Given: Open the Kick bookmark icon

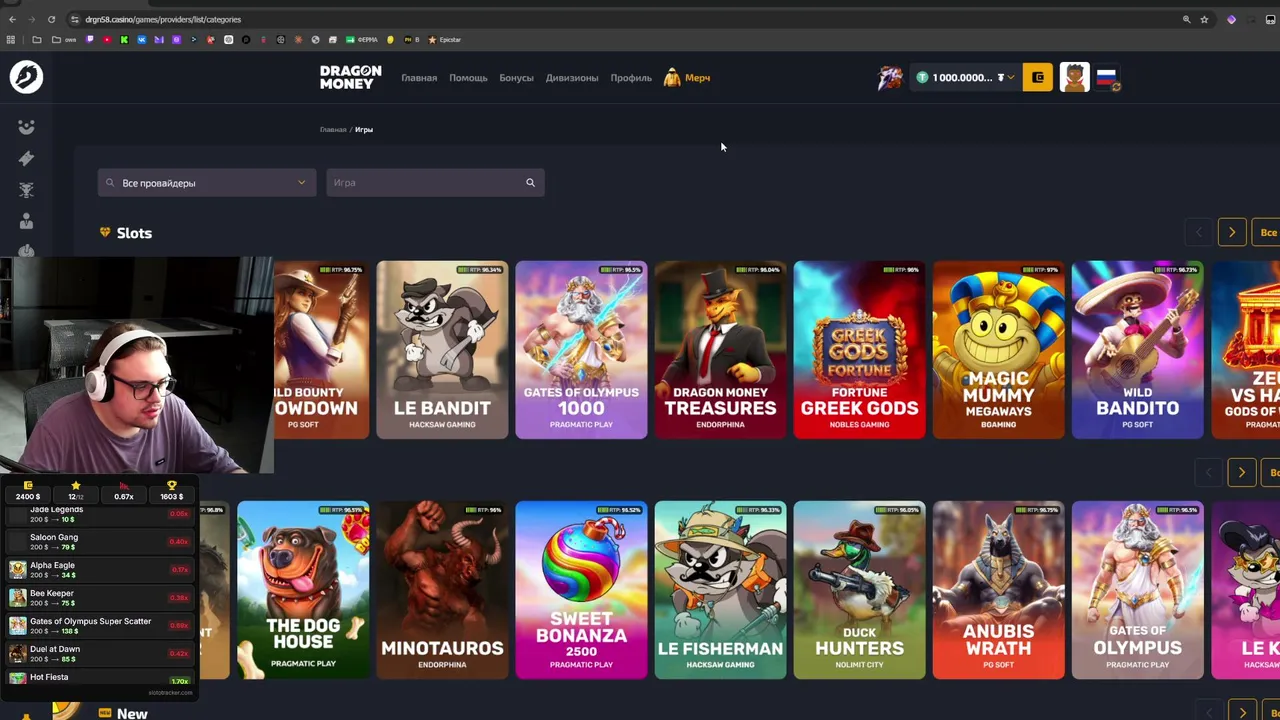Looking at the screenshot, I should pos(124,40).
